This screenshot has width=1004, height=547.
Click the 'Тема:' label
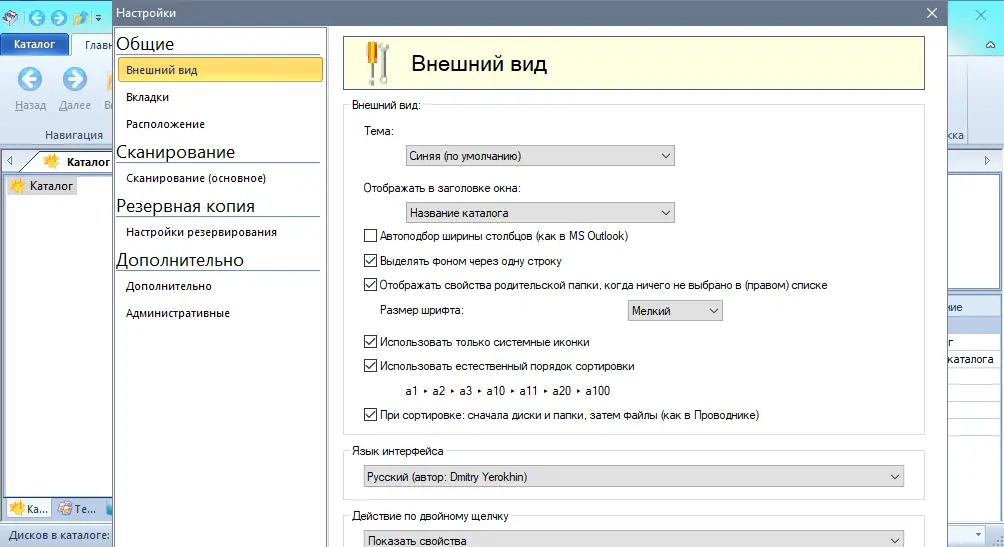point(378,131)
